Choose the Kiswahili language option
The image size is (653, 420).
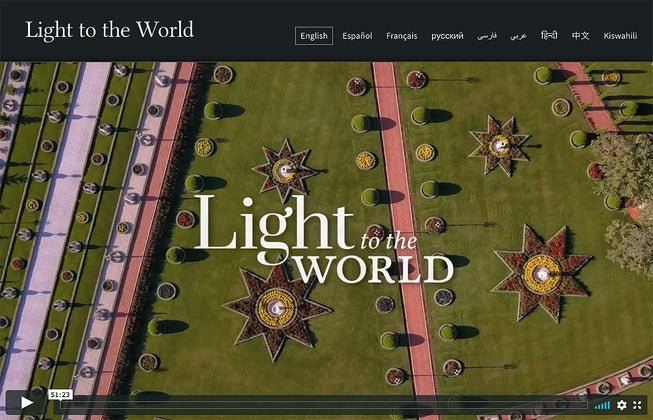coord(620,36)
